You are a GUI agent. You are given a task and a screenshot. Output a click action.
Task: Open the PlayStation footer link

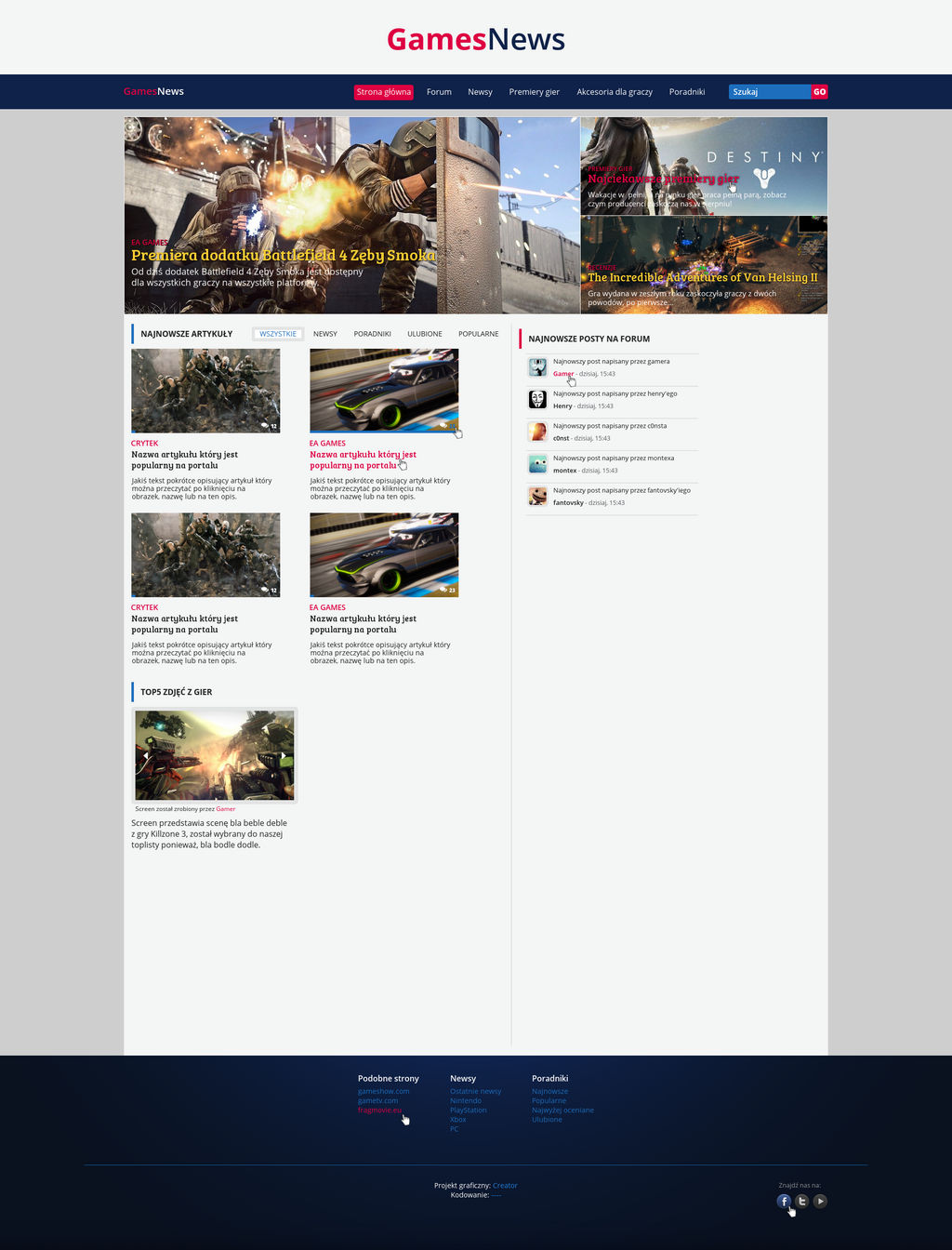[469, 1110]
